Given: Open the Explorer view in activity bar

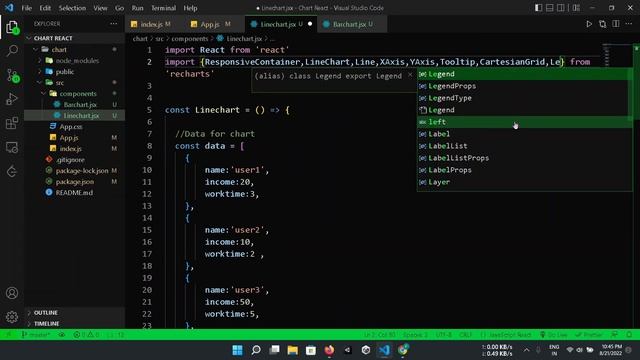Looking at the screenshot, I should pos(12,28).
